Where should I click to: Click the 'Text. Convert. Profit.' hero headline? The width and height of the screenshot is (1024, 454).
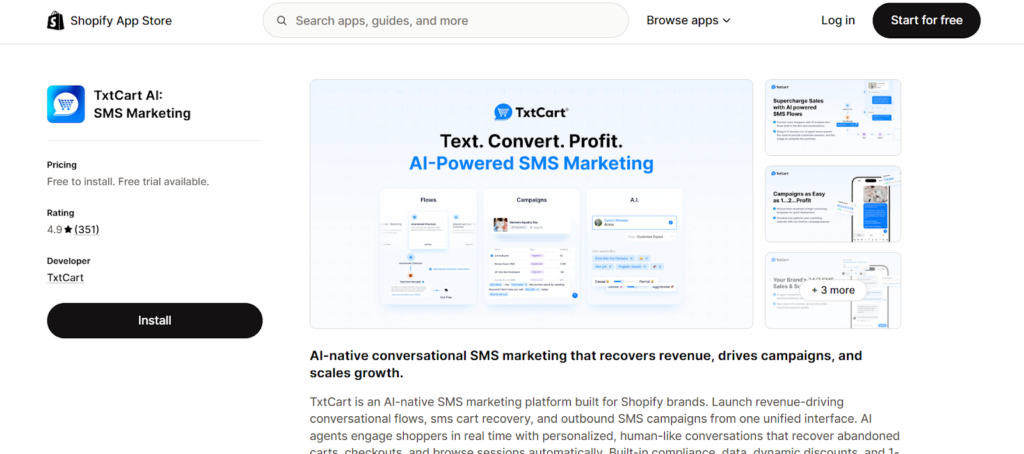coord(531,140)
